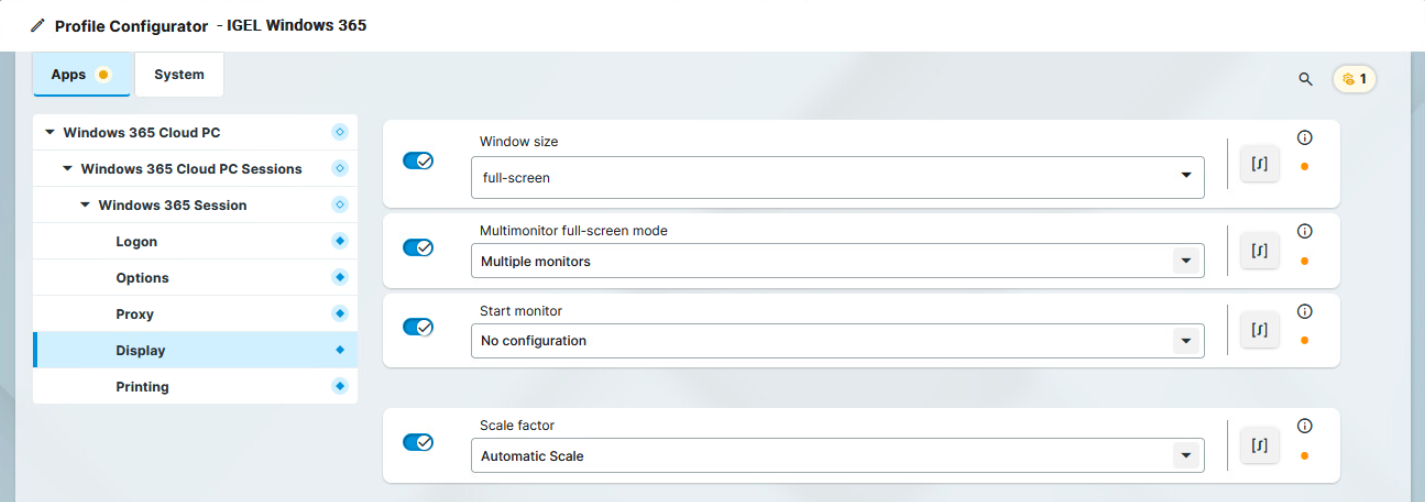Click the search magnifier icon
Screen dimensions: 1425x502
coord(1305,79)
